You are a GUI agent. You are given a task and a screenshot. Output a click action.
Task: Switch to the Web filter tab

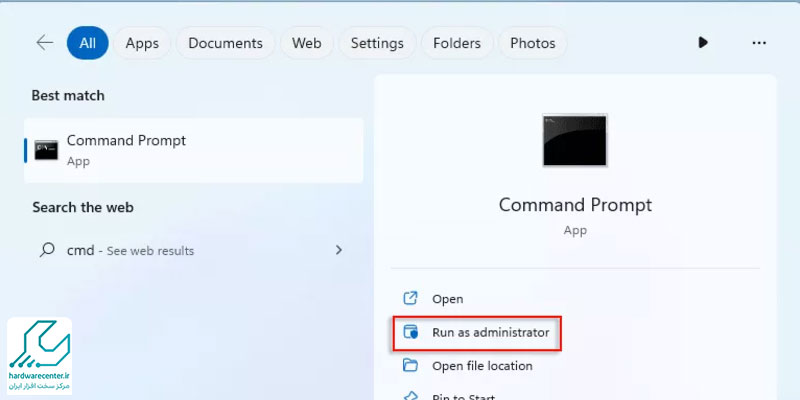click(x=307, y=43)
